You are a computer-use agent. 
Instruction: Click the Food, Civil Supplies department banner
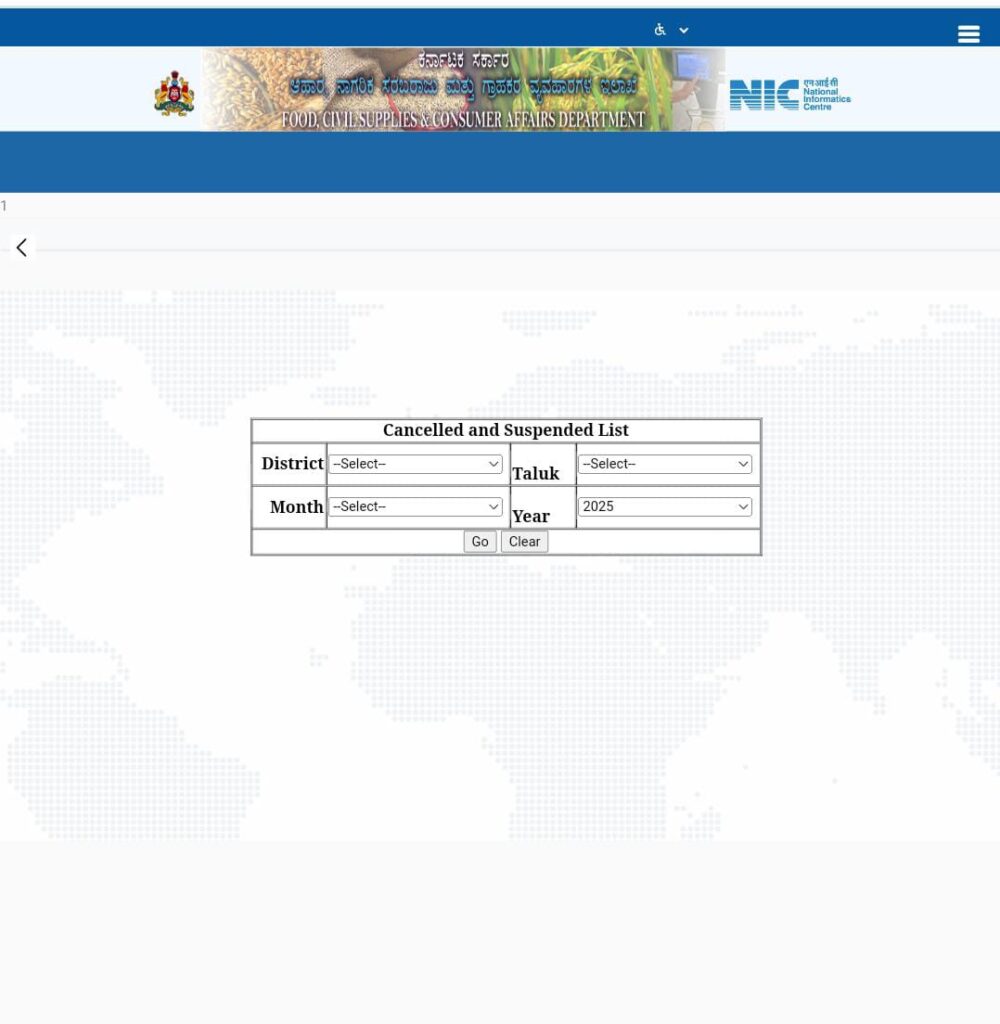coord(463,90)
